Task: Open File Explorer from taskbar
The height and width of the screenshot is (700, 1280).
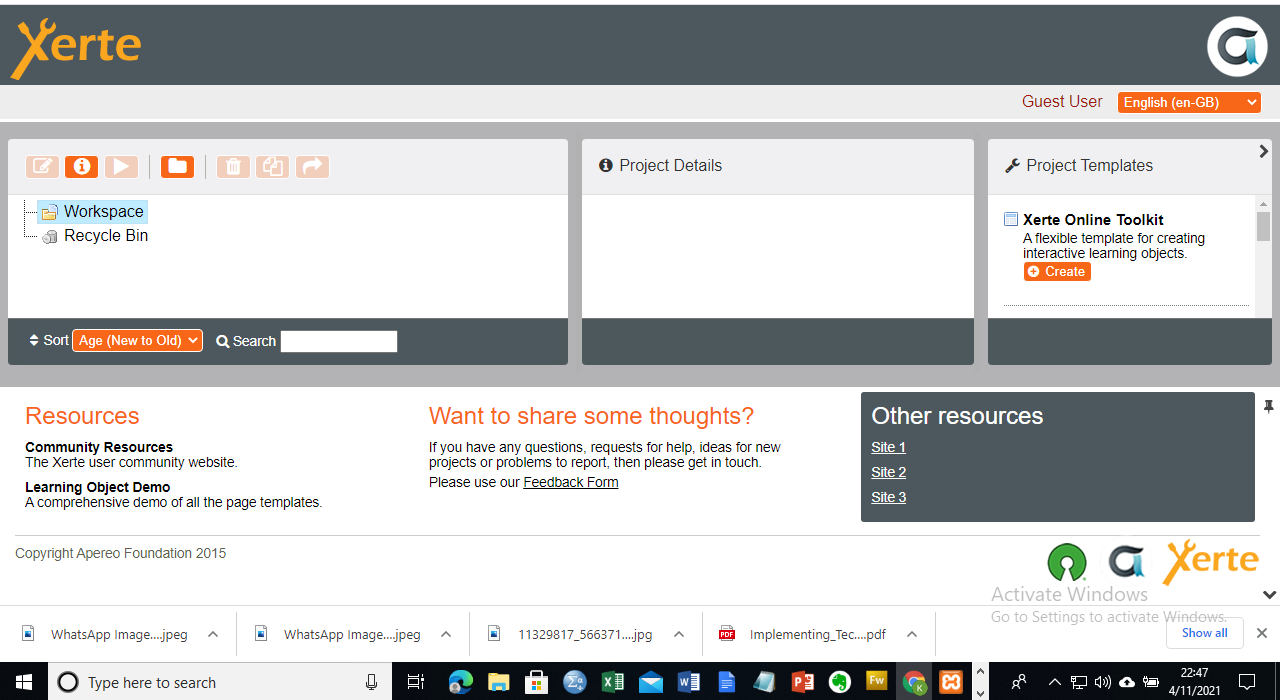Action: (499, 682)
